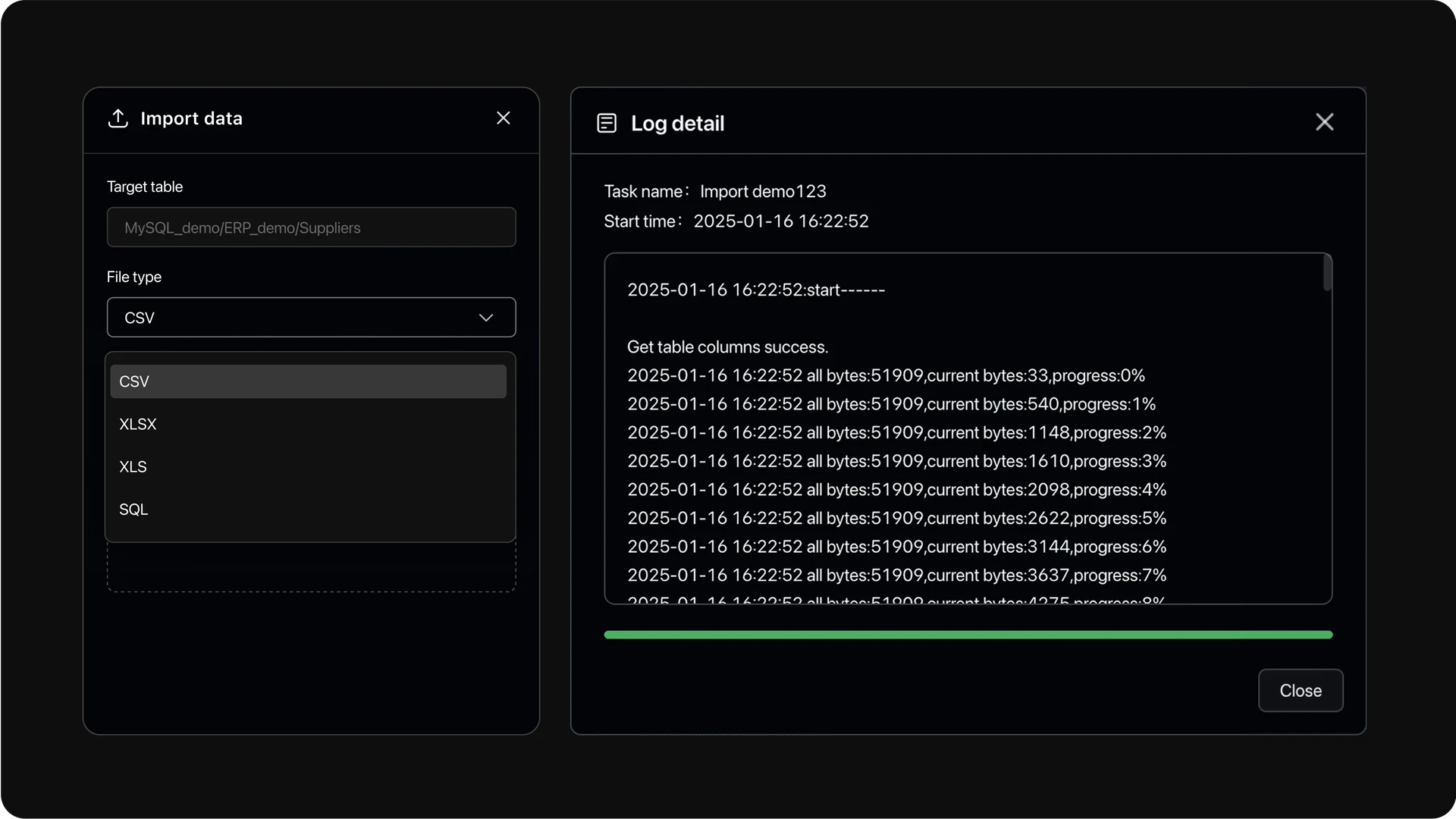This screenshot has width=1456, height=819.
Task: Click the log output scrollbar thumb
Action: [1327, 273]
